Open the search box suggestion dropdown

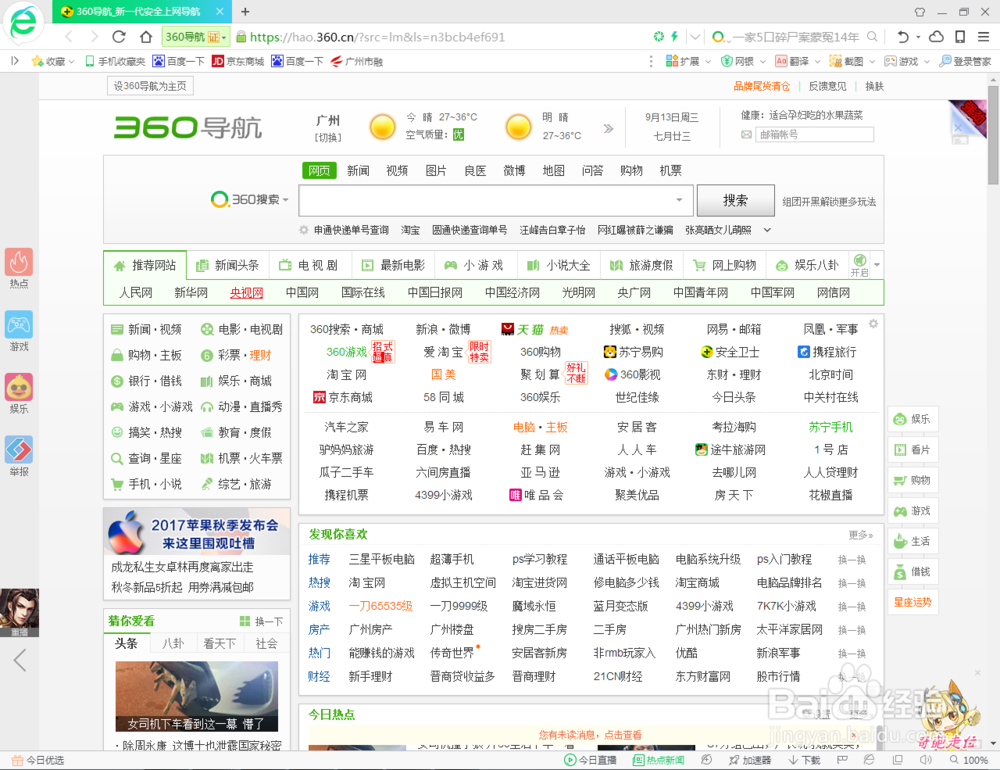pos(679,200)
